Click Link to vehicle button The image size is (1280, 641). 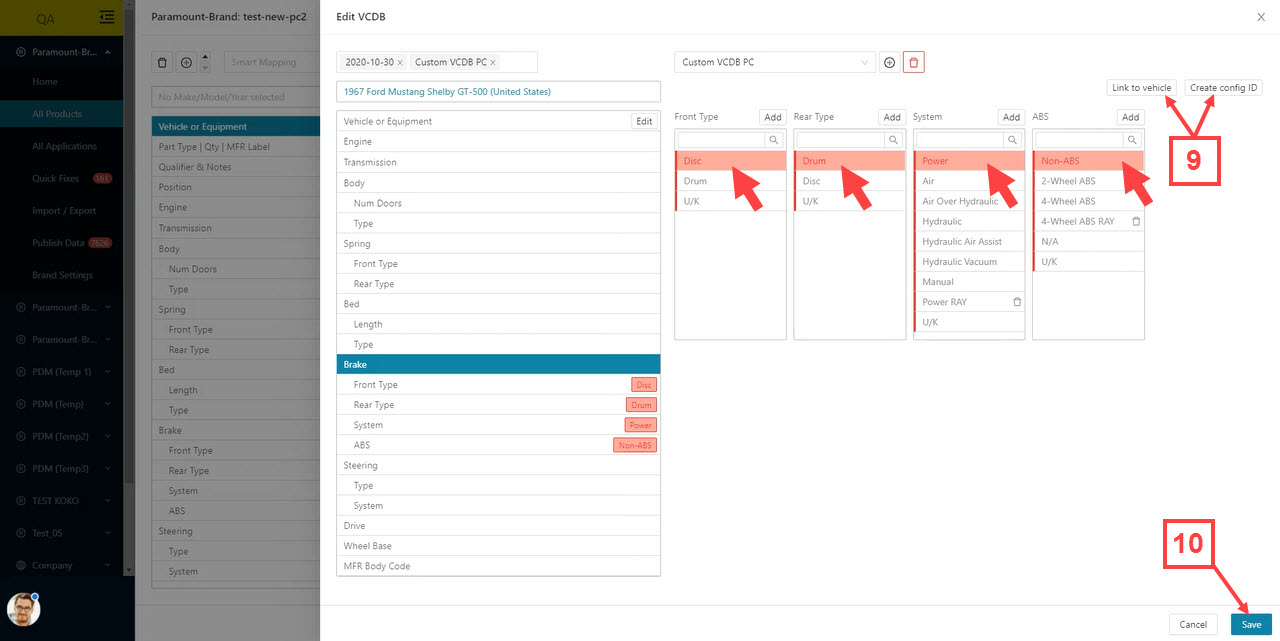point(1141,88)
